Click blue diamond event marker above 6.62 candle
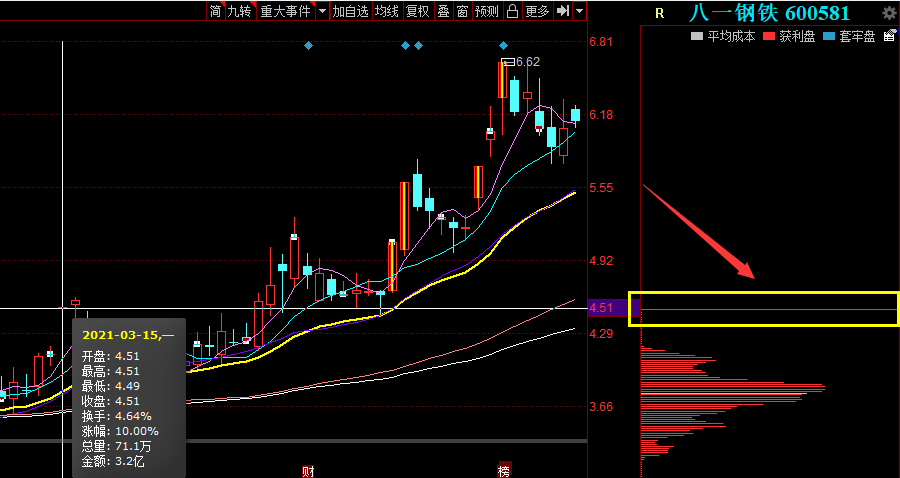 coord(503,45)
